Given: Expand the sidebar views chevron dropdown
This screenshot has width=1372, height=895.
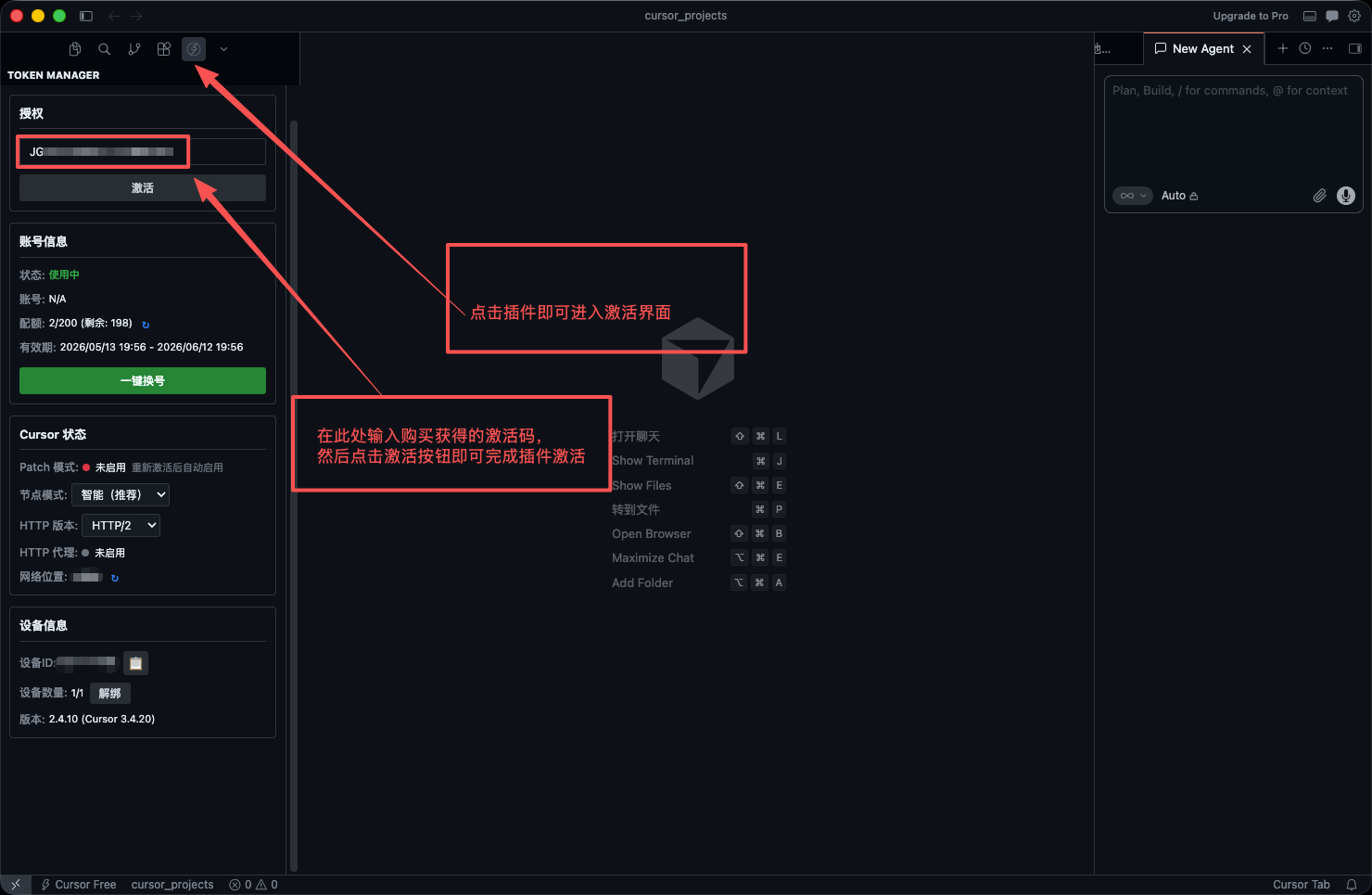Looking at the screenshot, I should pyautogui.click(x=223, y=49).
